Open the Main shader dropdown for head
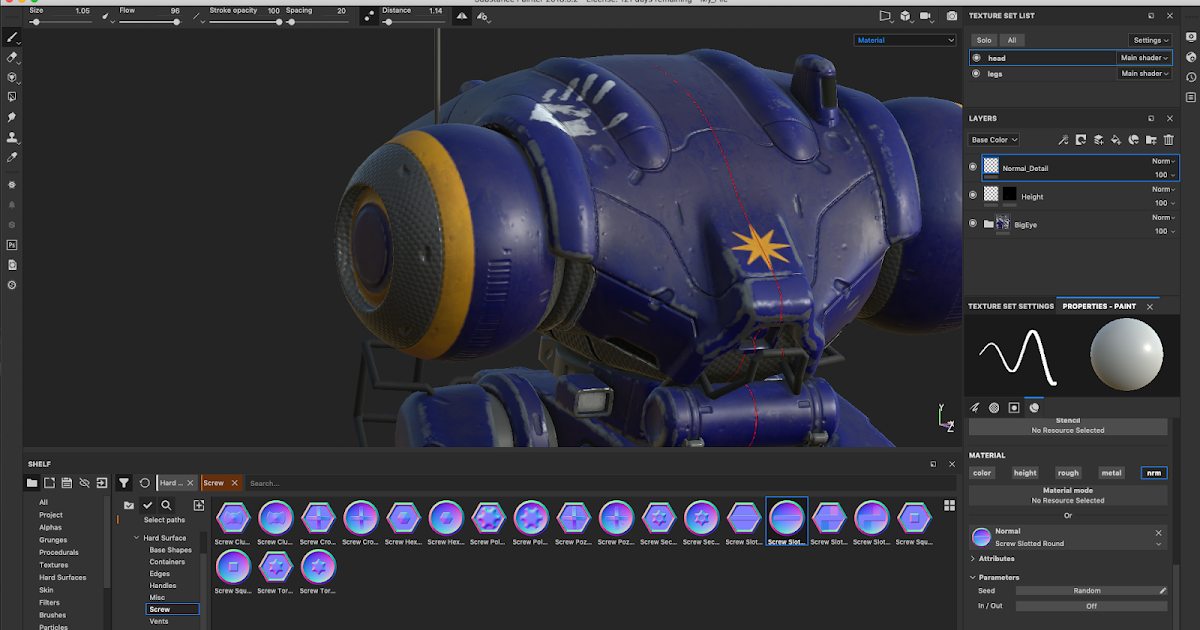This screenshot has width=1200, height=630. [1144, 57]
